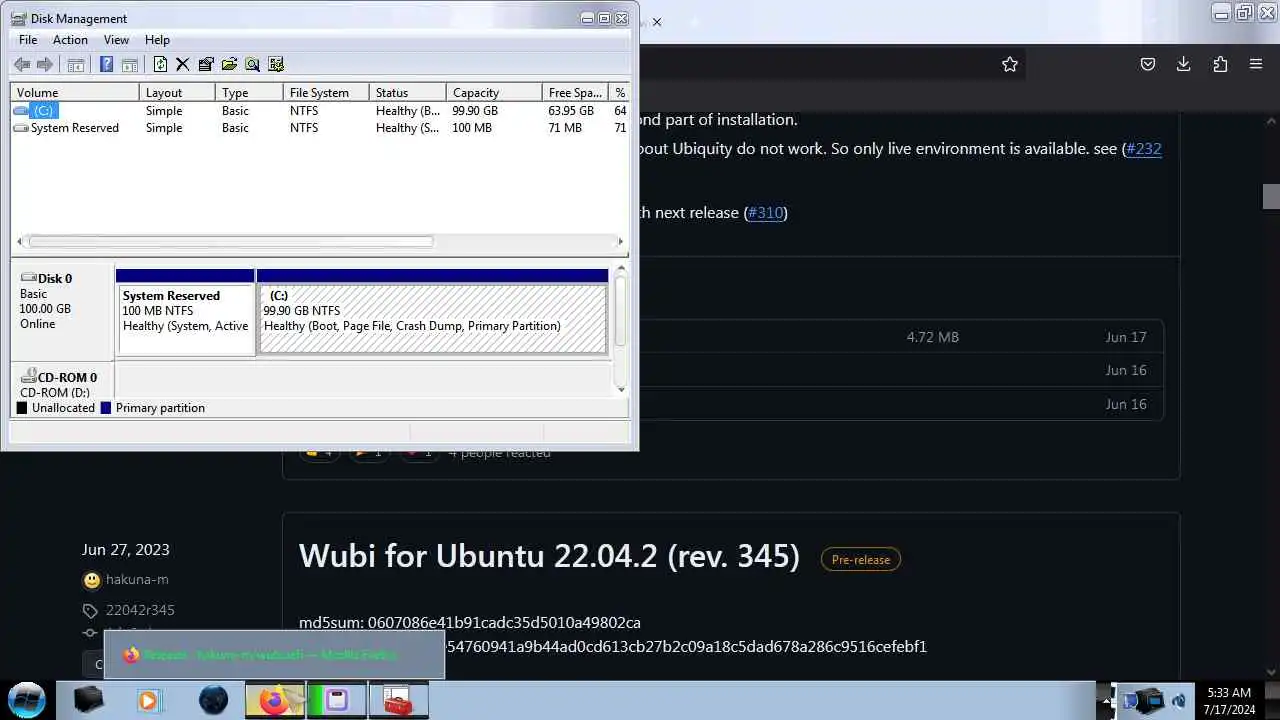Click the volume list horizontal scrollbar thumb

(x=231, y=241)
